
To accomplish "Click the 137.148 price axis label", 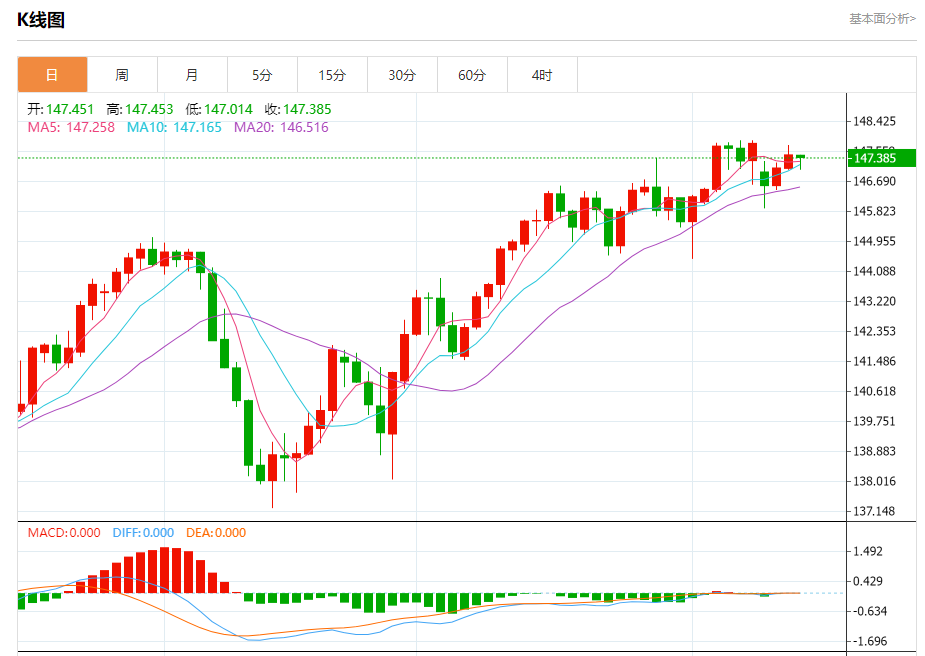I will (x=874, y=511).
